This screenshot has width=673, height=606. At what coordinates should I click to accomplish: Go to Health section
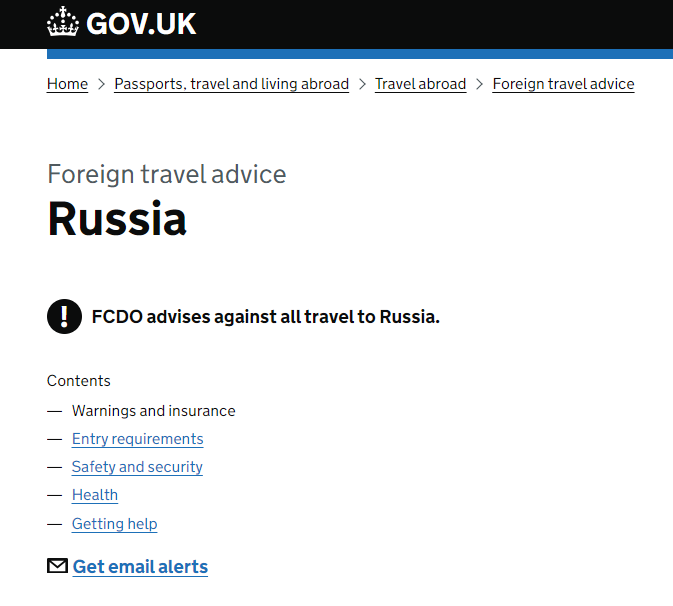(95, 495)
